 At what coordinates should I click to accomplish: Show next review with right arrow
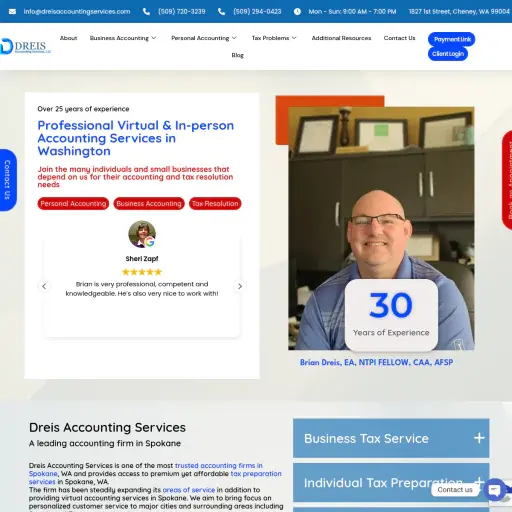(240, 286)
